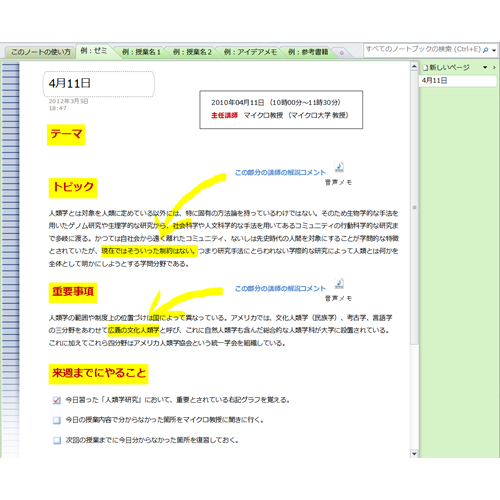Click the scroll up arrow
Screen dimensions: 500x500
point(414,66)
